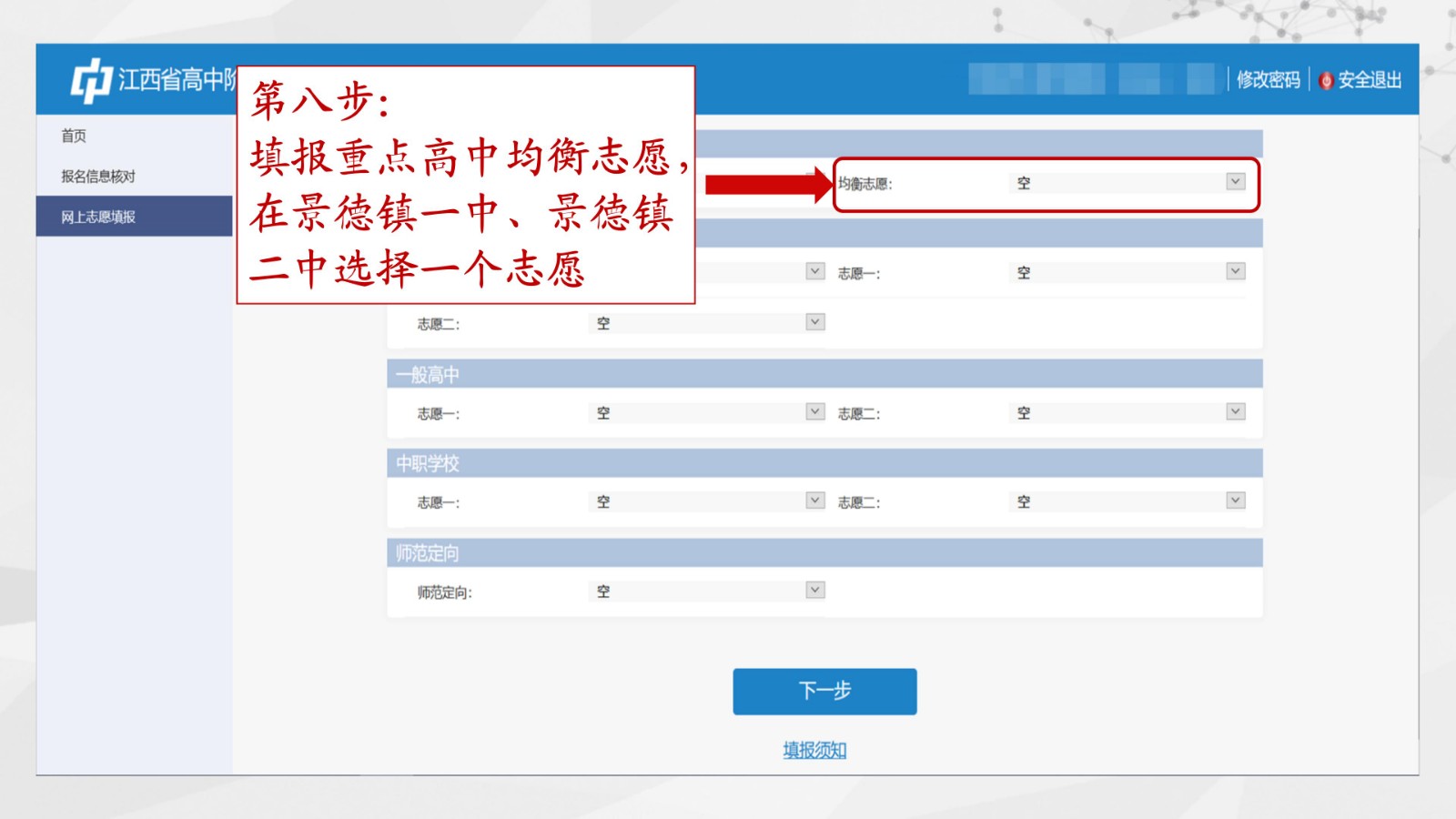Screen dimensions: 1456x819
Task: Open 中职学校 志愿一 dropdown
Action: pos(814,500)
